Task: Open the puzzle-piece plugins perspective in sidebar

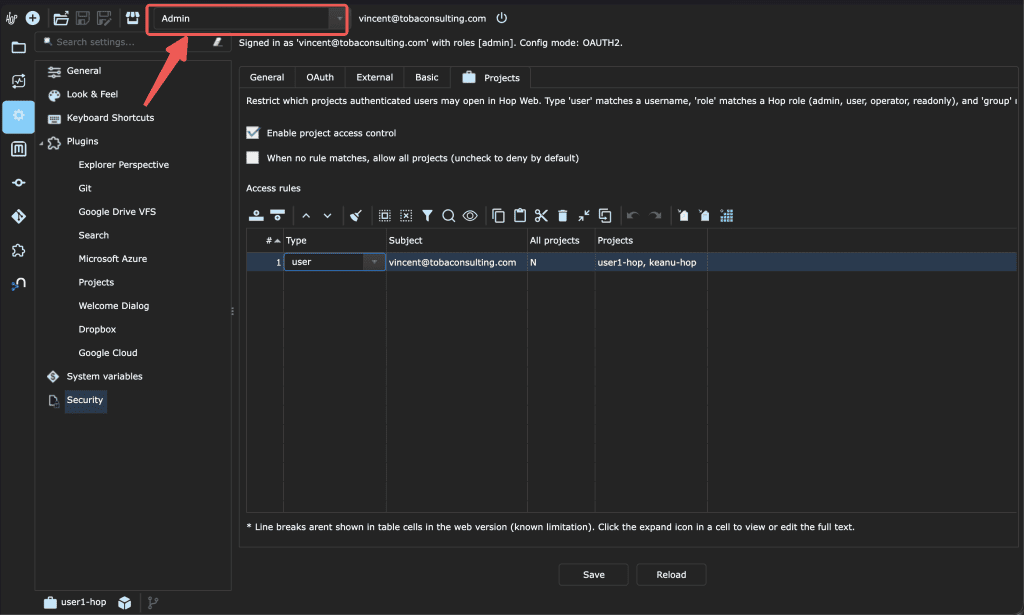Action: tap(18, 250)
